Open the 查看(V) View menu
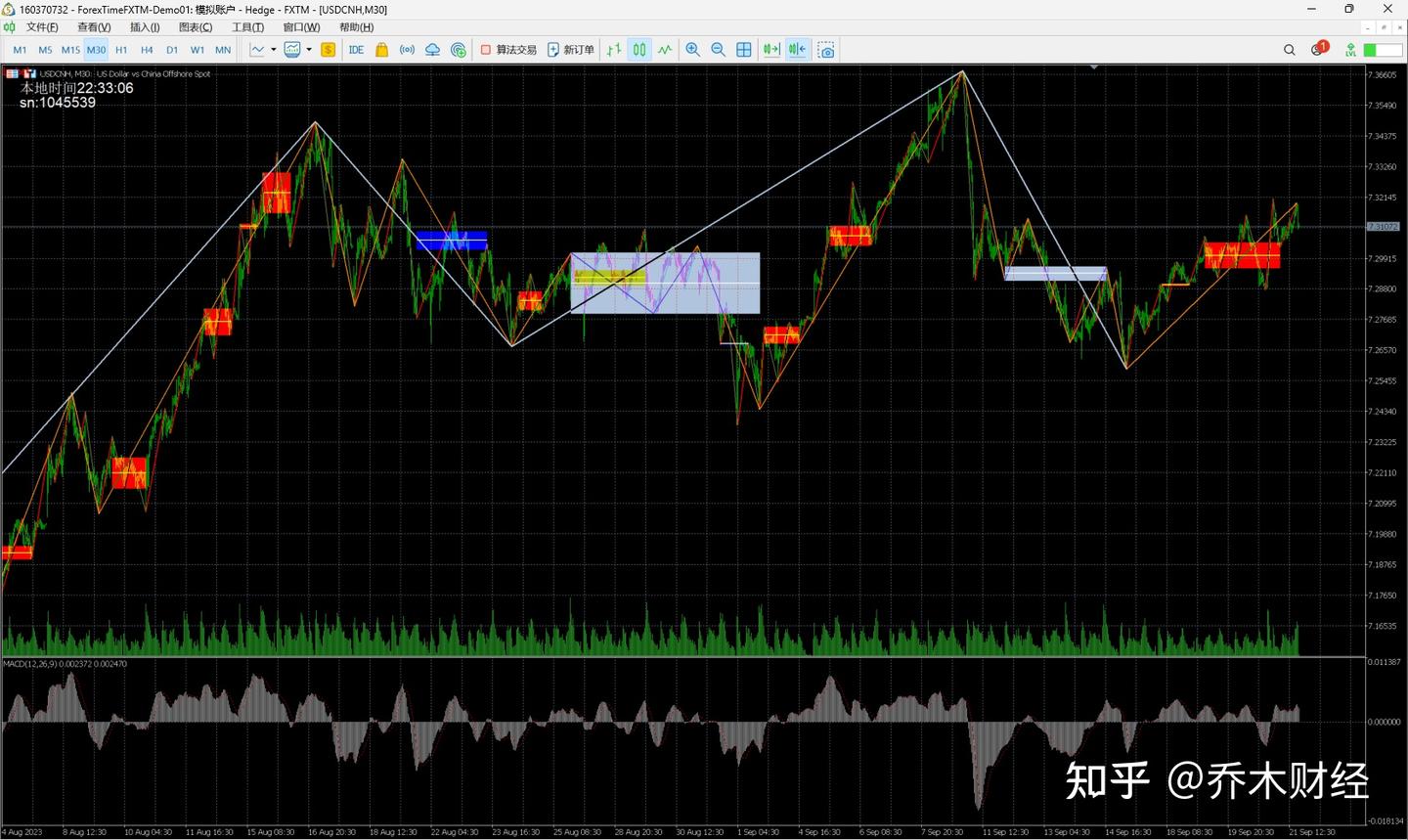The image size is (1408, 840). pos(94,27)
